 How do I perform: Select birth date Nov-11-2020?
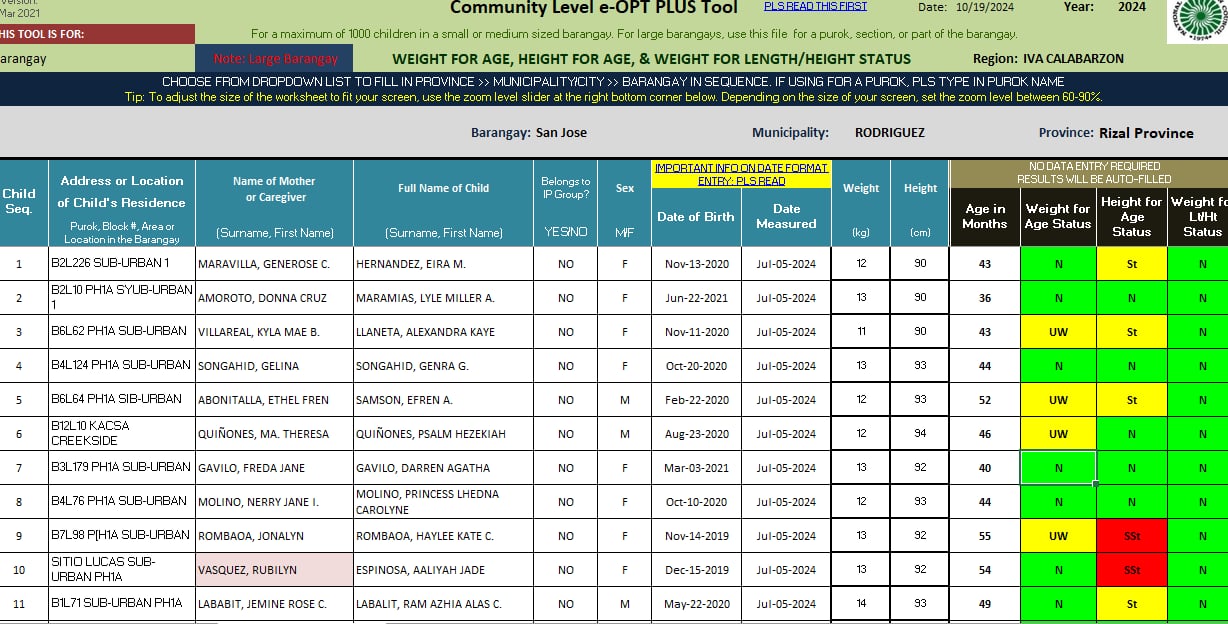pyautogui.click(x=696, y=332)
